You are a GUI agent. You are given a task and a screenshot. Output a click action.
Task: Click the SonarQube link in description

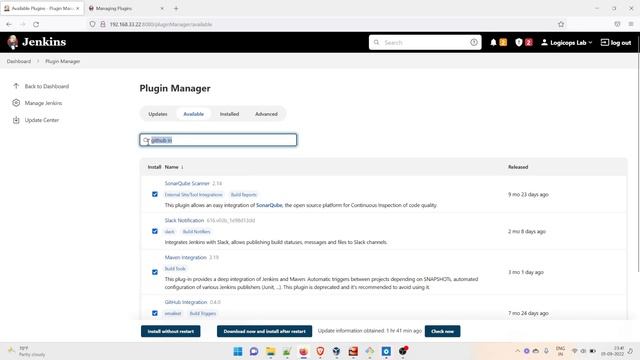coord(269,205)
